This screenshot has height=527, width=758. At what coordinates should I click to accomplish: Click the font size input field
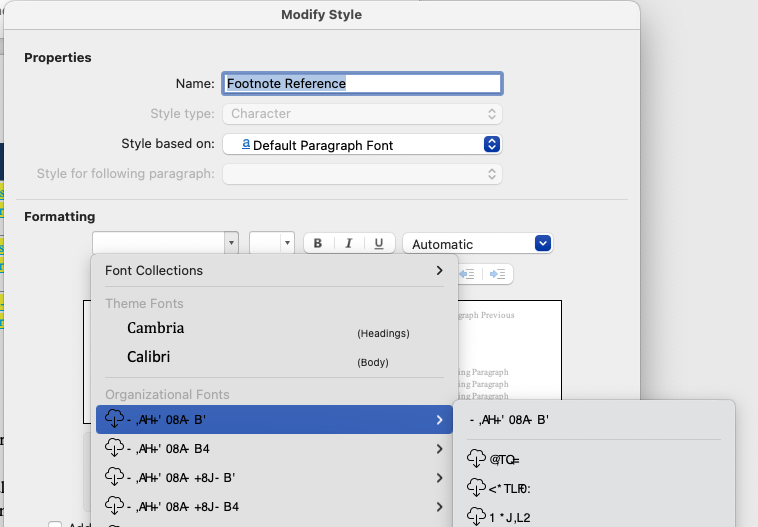point(265,243)
